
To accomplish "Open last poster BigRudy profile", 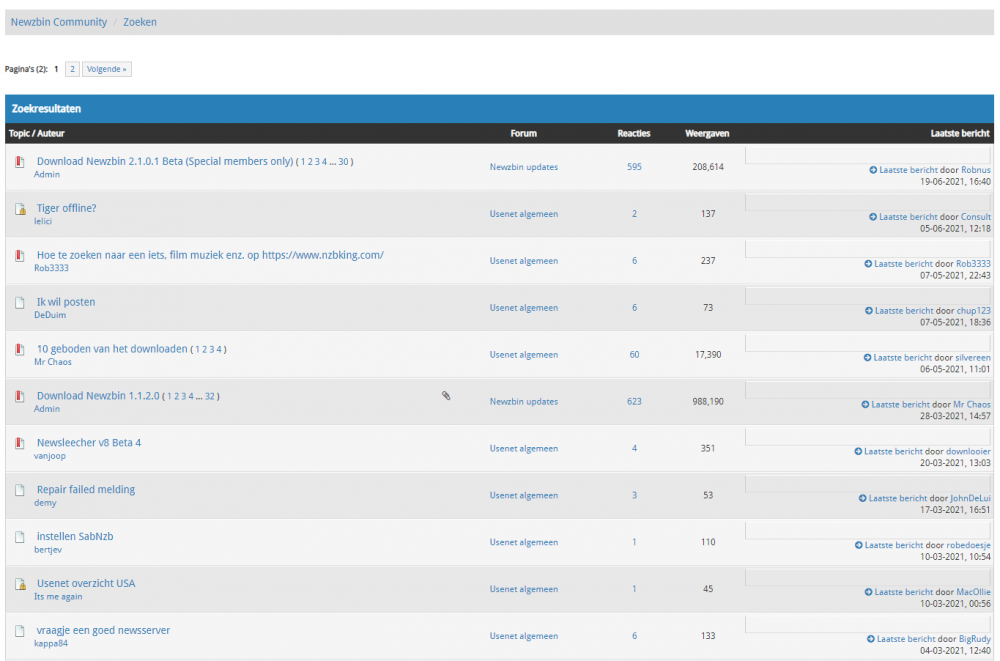I will 975,639.
